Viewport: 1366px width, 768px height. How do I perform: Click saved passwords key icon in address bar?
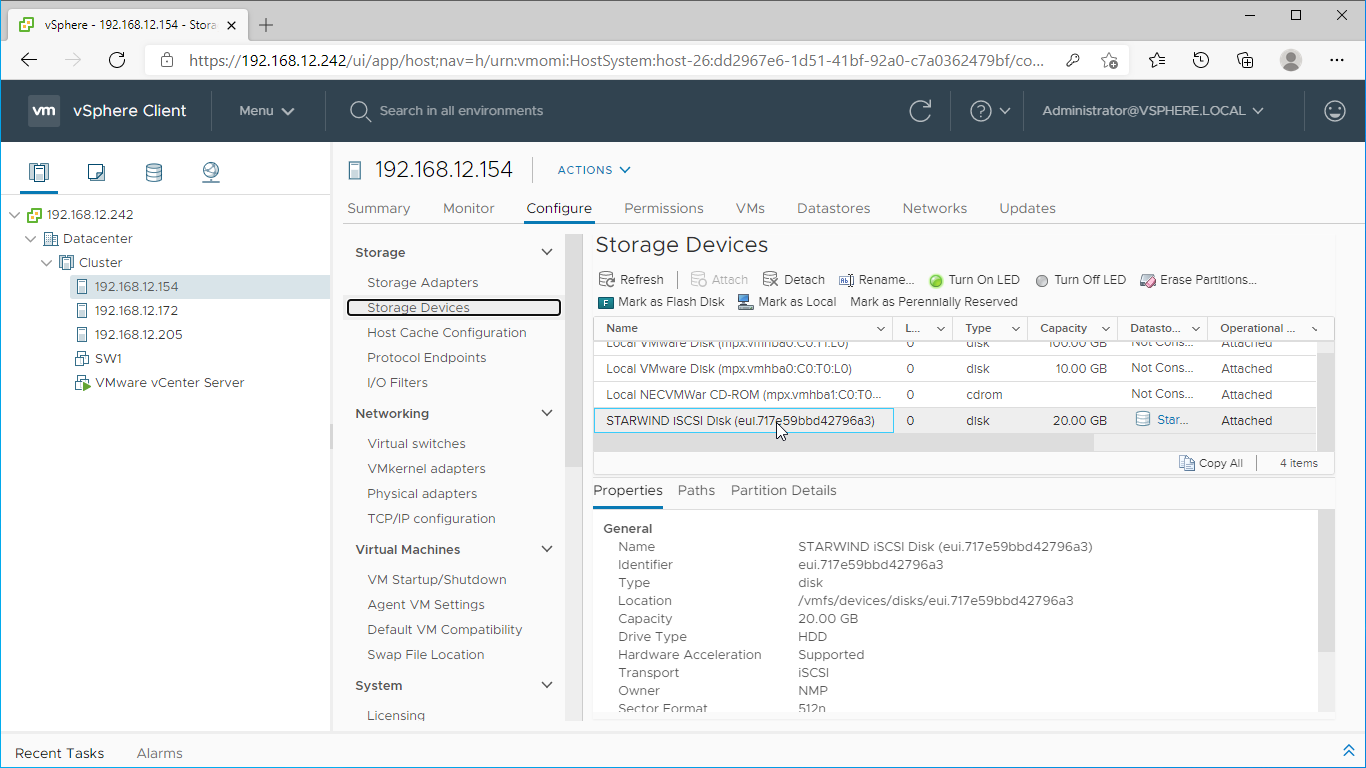(x=1073, y=60)
